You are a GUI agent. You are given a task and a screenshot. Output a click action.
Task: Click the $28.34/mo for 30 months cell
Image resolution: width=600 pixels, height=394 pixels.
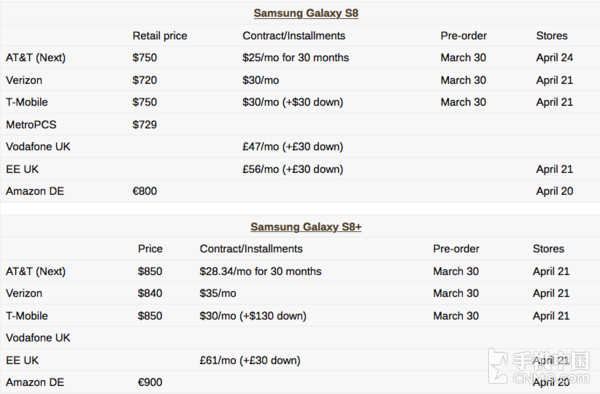260,272
